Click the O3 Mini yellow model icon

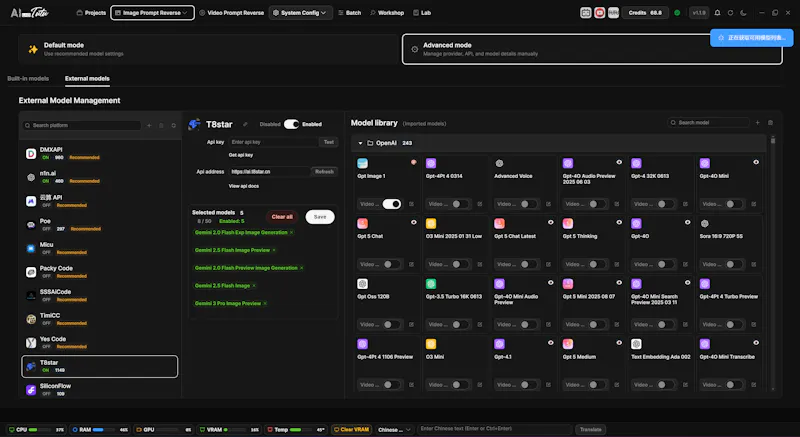click(431, 344)
